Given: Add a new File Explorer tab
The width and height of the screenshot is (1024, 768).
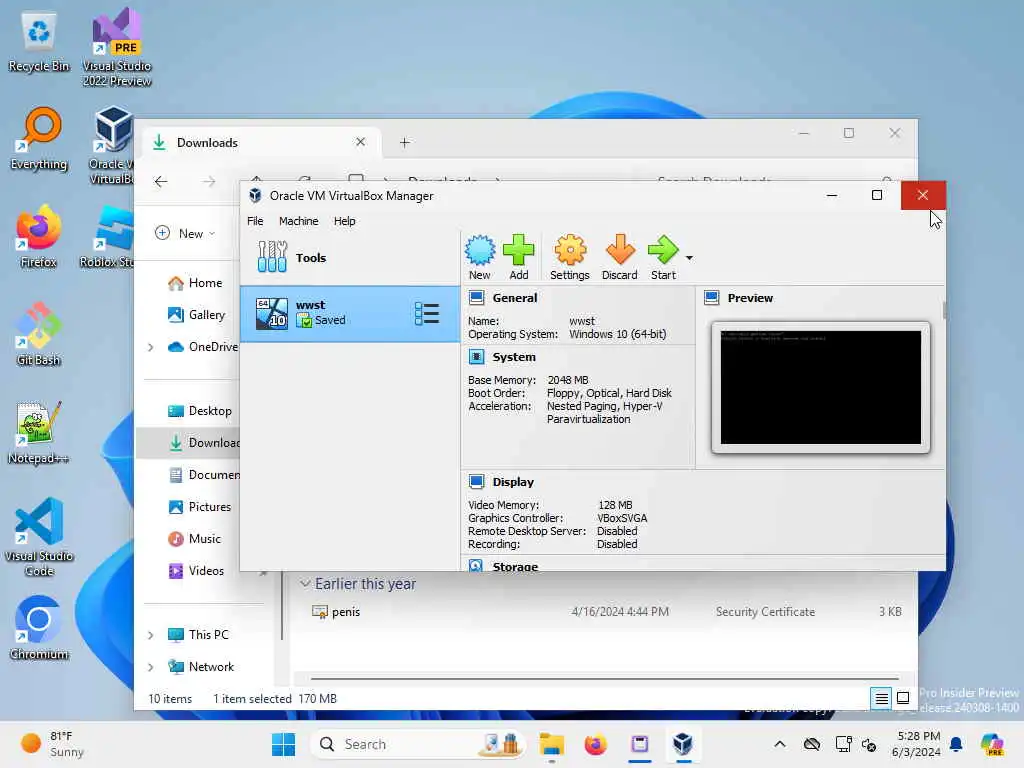Looking at the screenshot, I should [405, 142].
